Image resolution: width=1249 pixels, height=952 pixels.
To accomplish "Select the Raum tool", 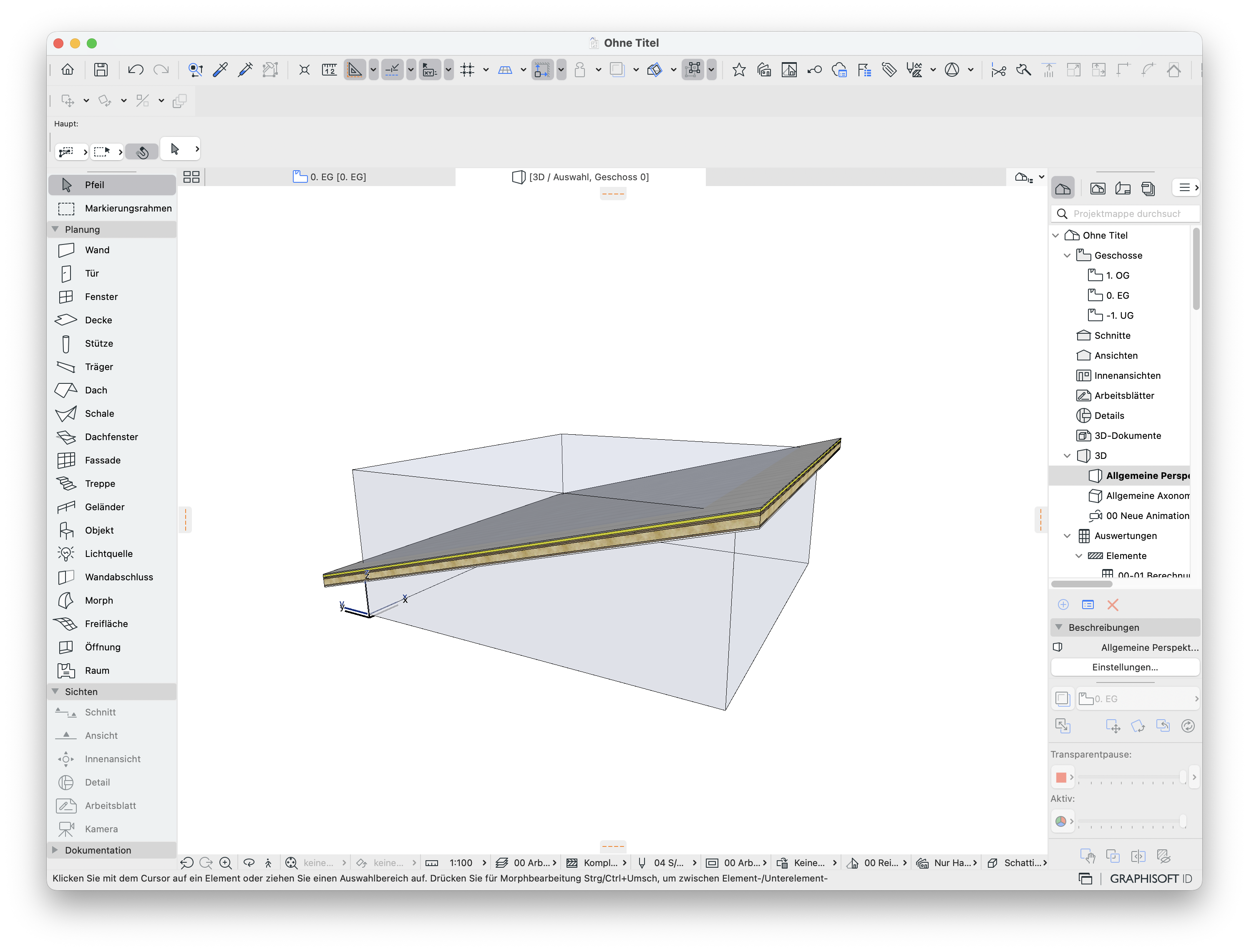I will (112, 670).
